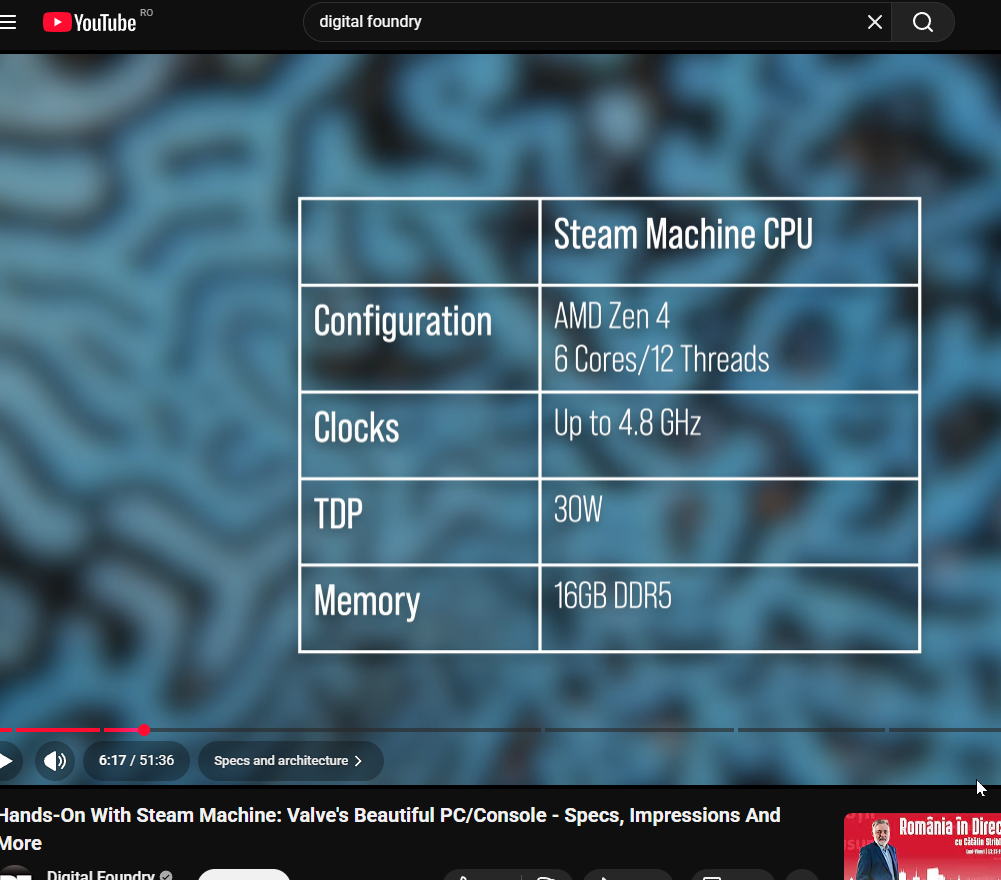Go to the YouTube home logo

pyautogui.click(x=89, y=22)
